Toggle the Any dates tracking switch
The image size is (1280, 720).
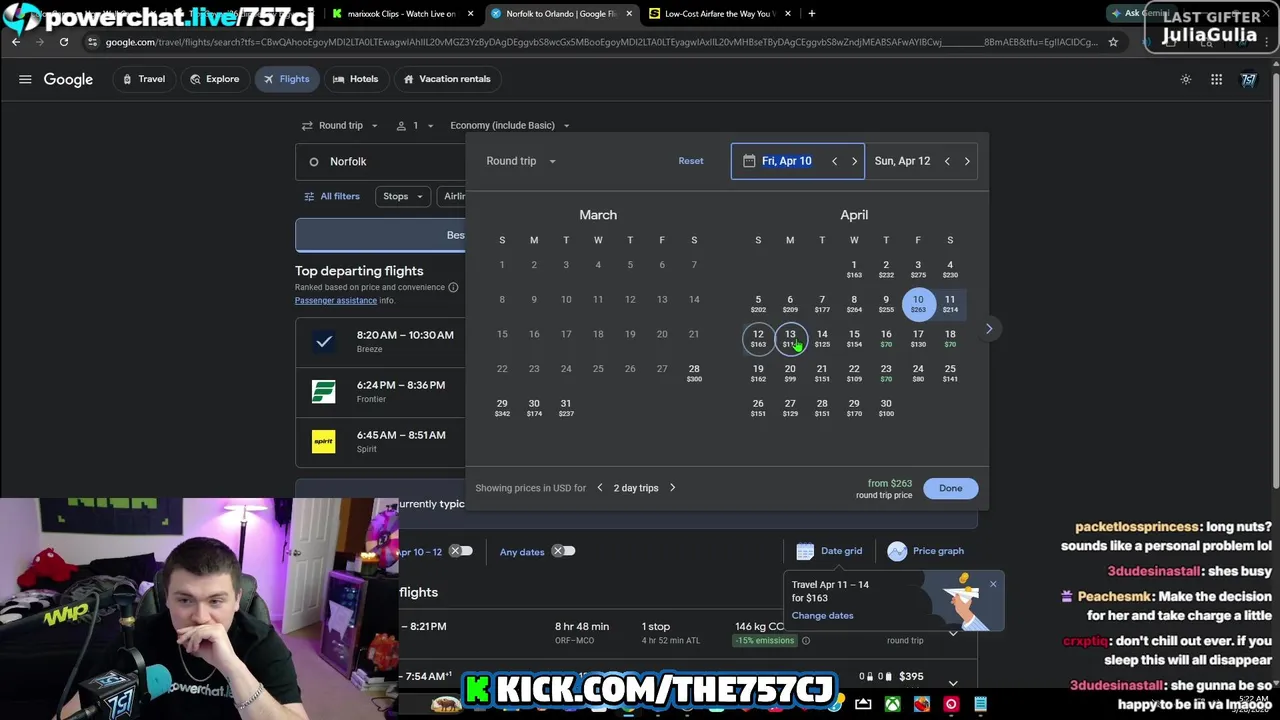tap(564, 551)
